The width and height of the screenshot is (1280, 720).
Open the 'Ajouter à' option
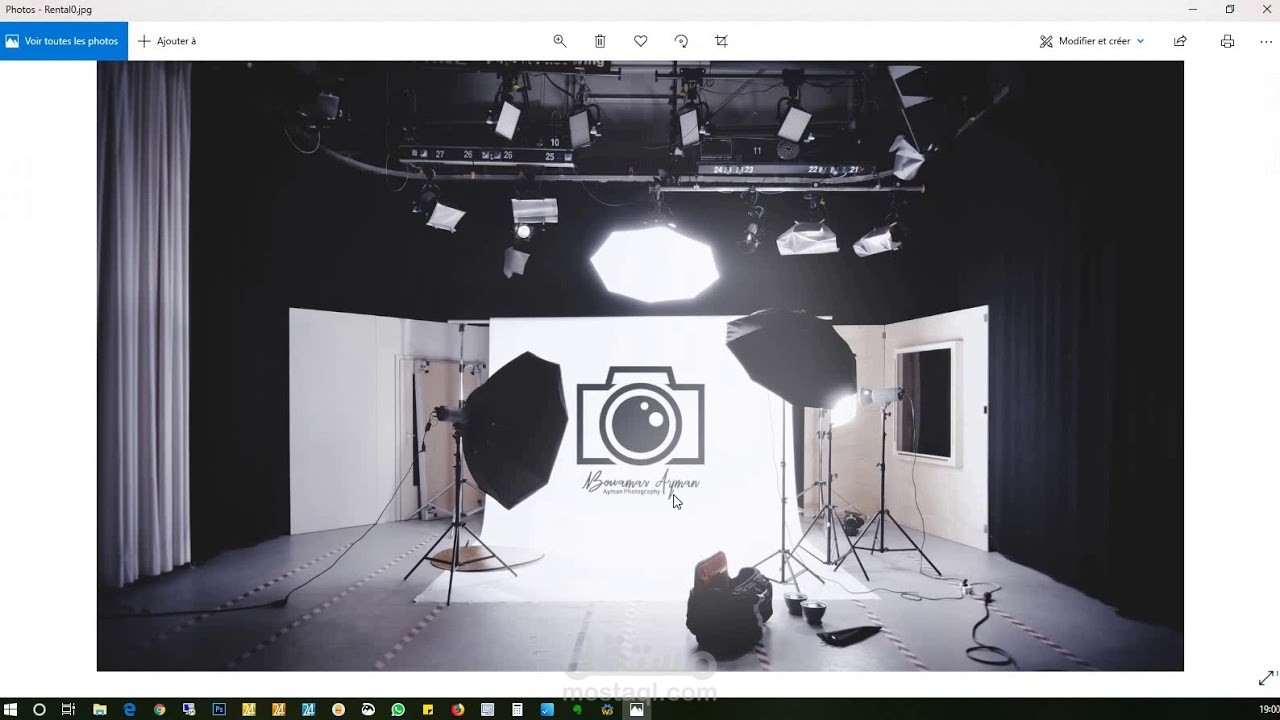tap(167, 41)
